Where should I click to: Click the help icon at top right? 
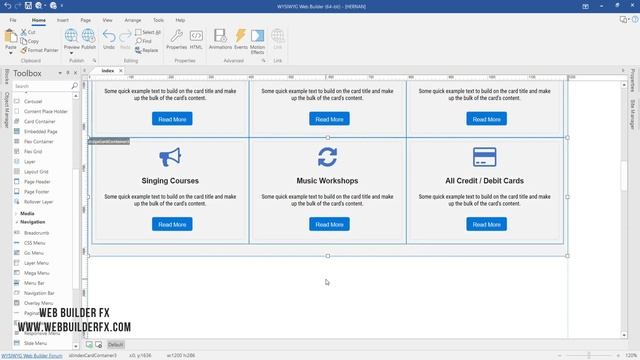coord(635,19)
